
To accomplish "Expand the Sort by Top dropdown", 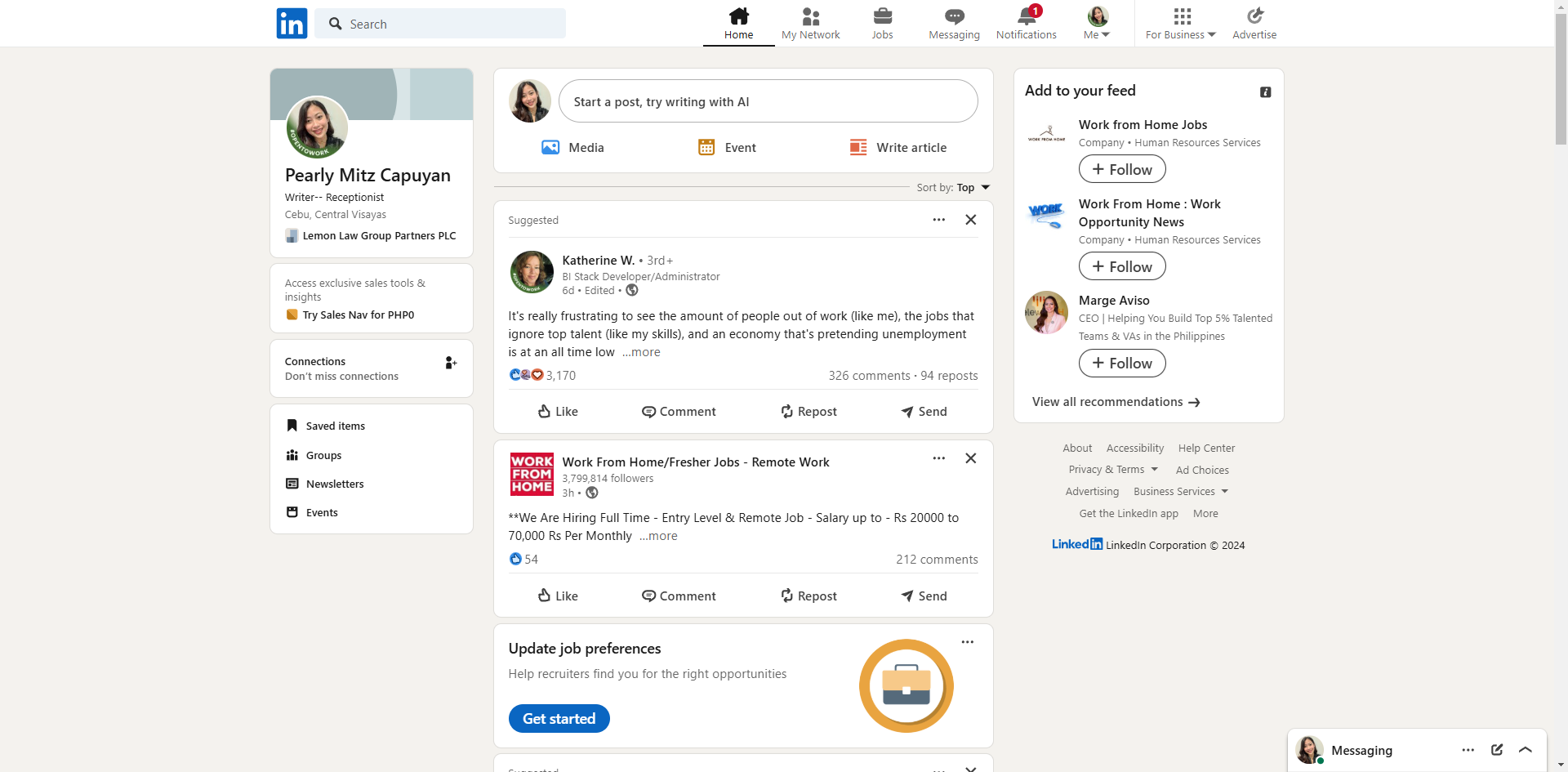I will click(x=973, y=188).
